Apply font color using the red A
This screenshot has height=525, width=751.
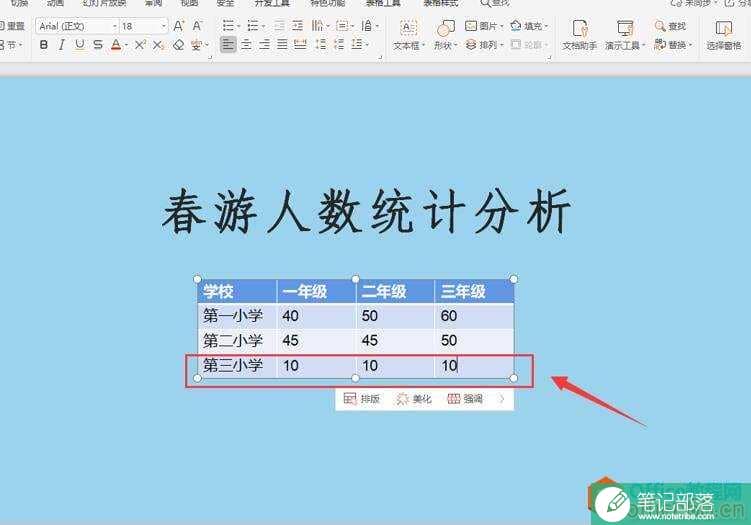pos(116,45)
